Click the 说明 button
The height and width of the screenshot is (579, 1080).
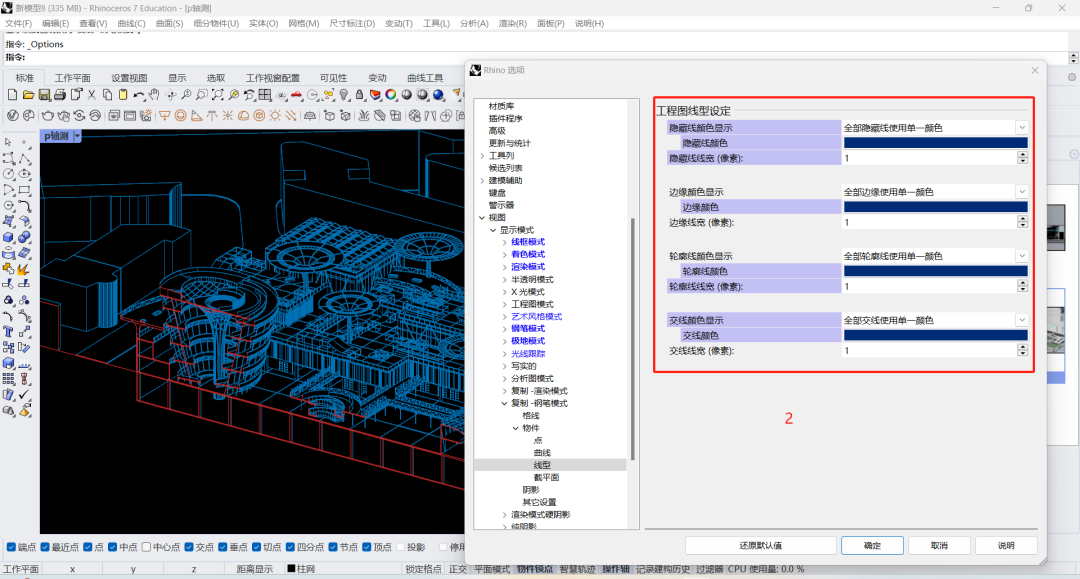[1006, 545]
